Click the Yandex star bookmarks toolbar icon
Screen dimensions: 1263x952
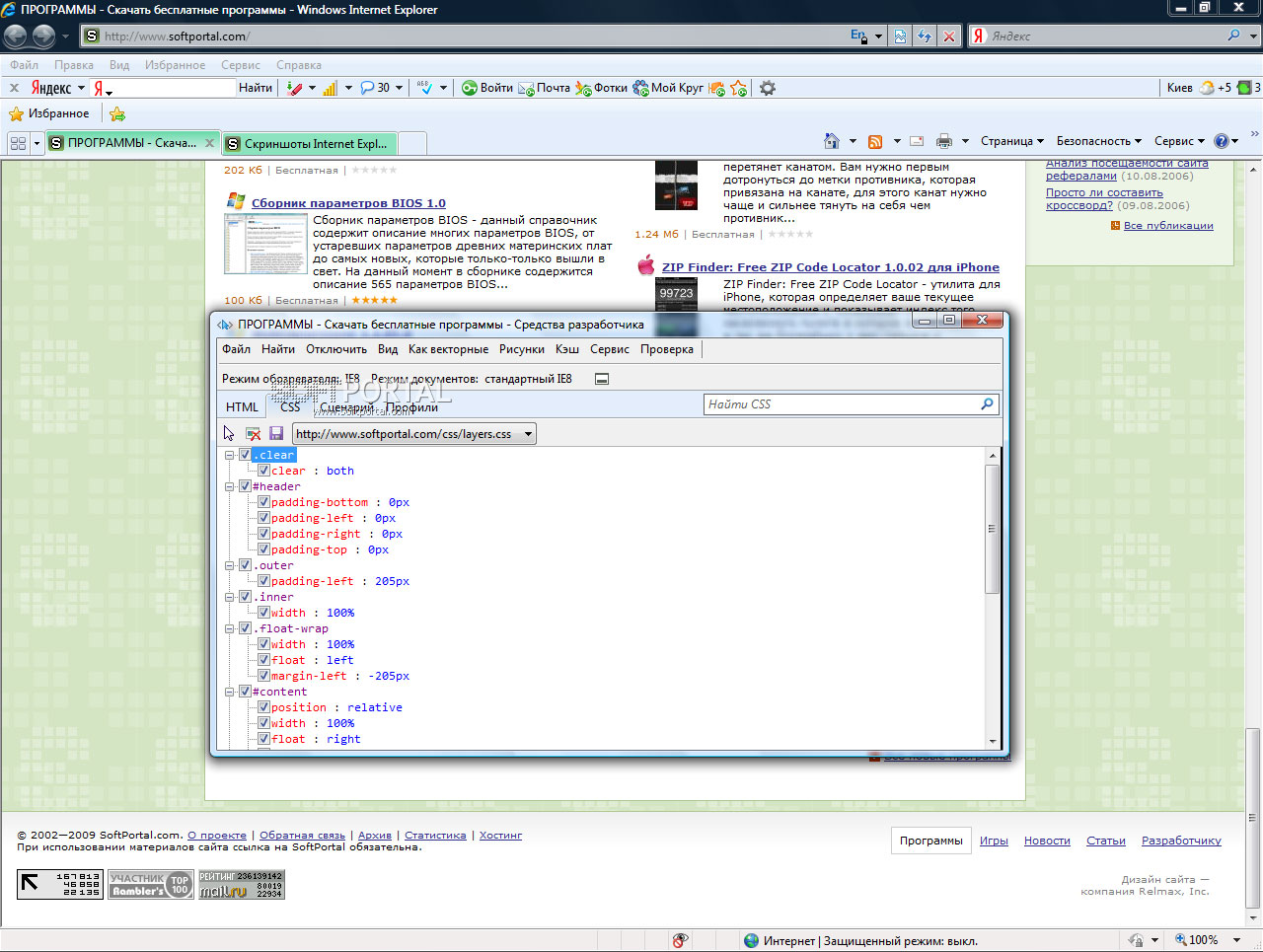(738, 88)
